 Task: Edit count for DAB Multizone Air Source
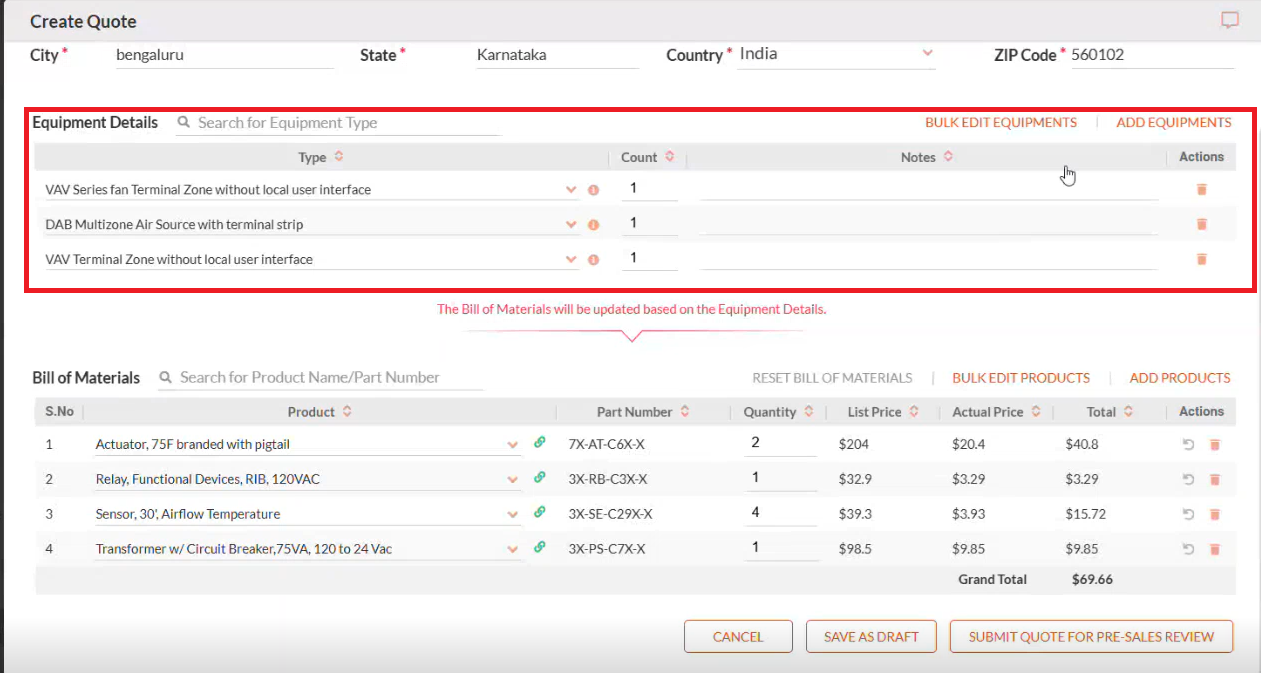[650, 223]
